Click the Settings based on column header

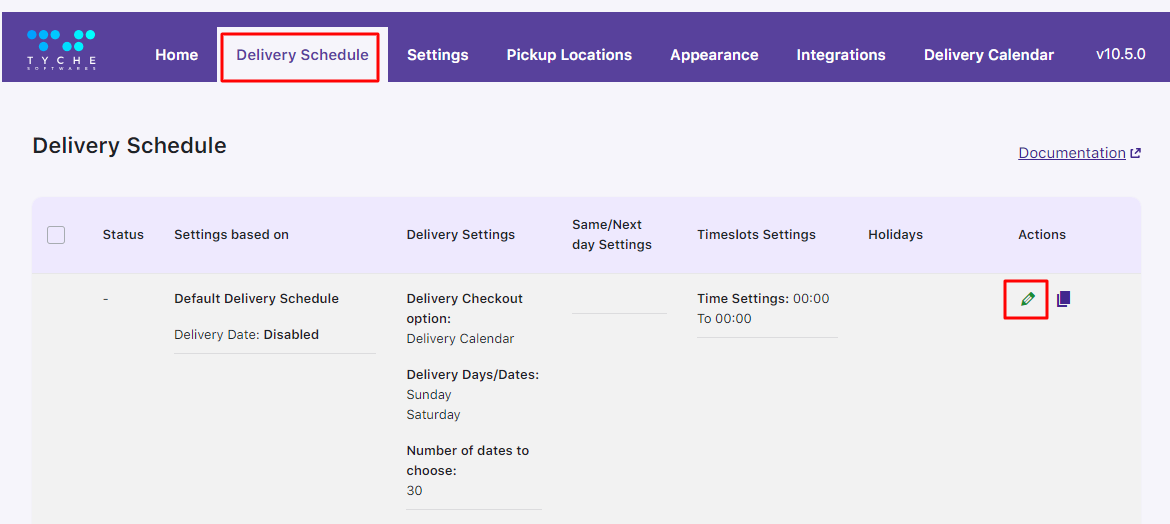(x=231, y=235)
